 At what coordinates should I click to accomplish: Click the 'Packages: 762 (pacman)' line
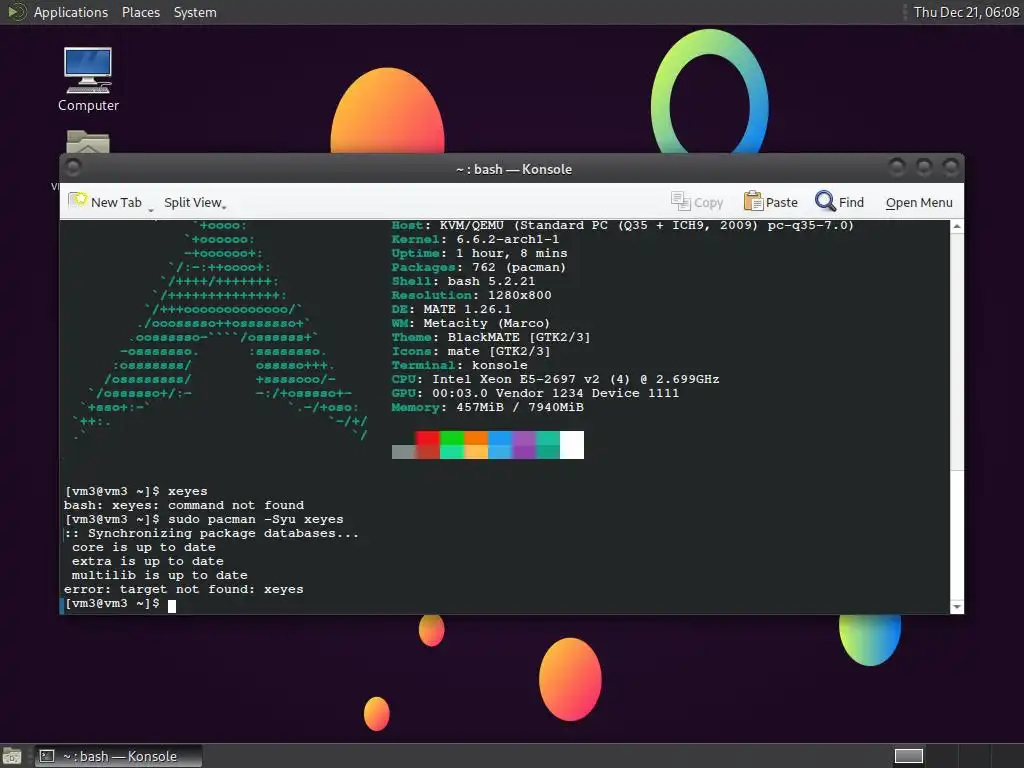tap(479, 267)
